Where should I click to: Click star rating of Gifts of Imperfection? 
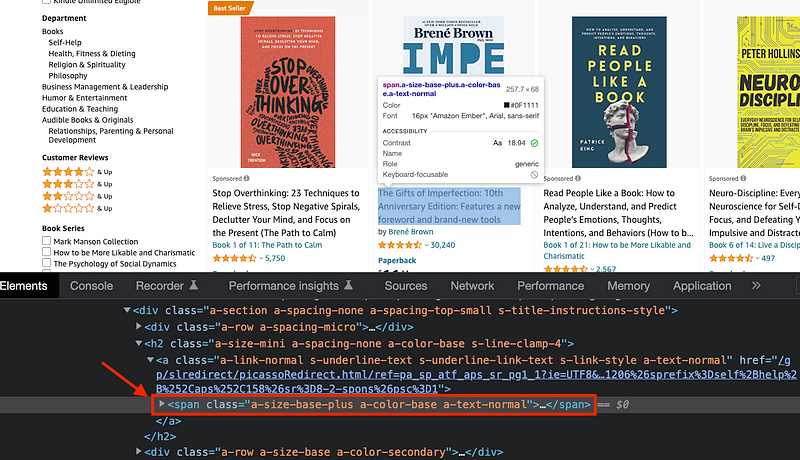pyautogui.click(x=399, y=245)
